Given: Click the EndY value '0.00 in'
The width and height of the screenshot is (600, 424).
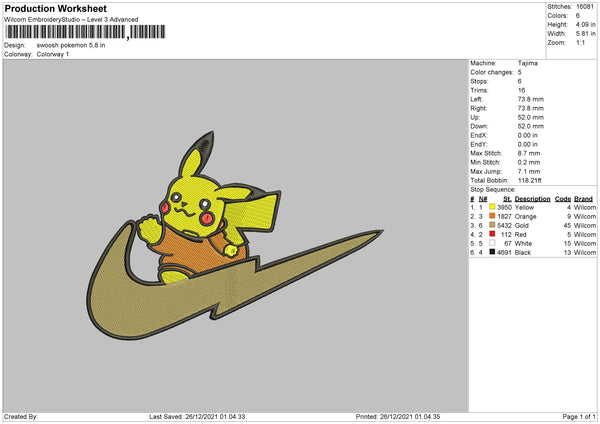Looking at the screenshot, I should pos(528,144).
